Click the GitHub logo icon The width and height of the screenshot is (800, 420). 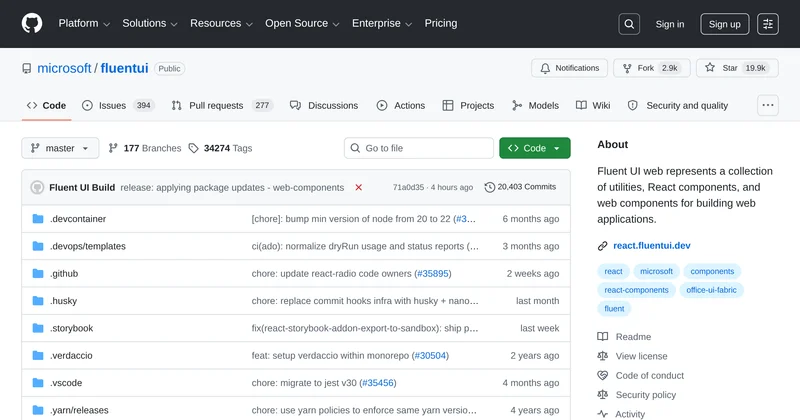[32, 23]
